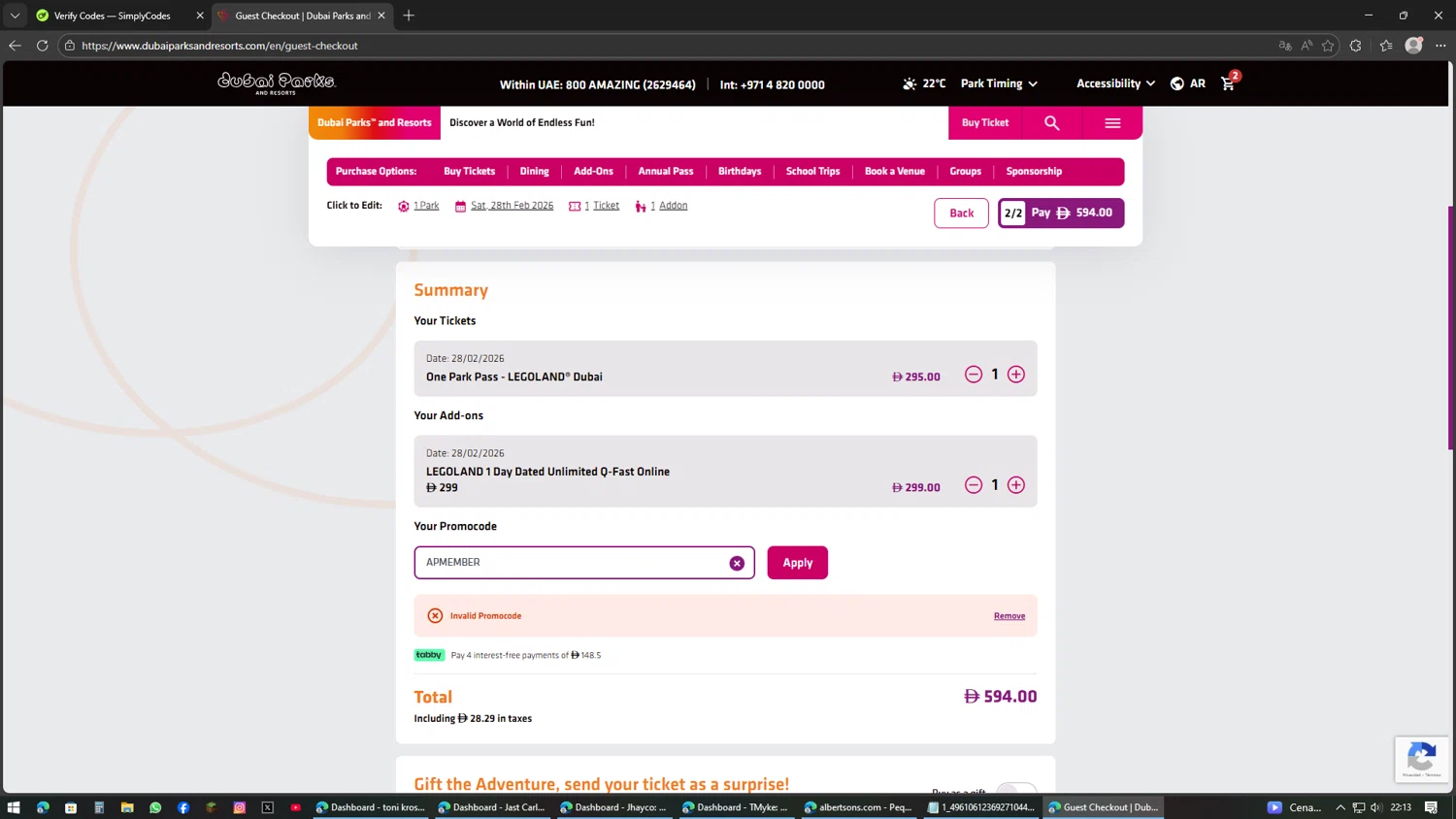
Task: Open Dashboard - toni kros taskbar window
Action: click(371, 807)
